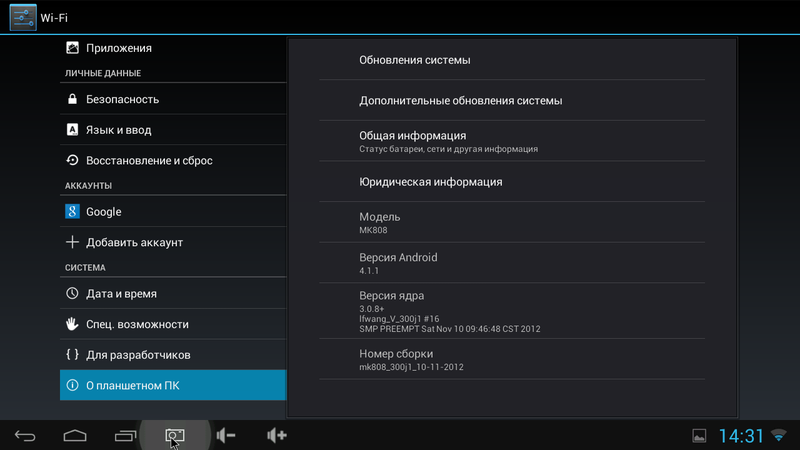Tap the Номер сборки entry

click(512, 359)
